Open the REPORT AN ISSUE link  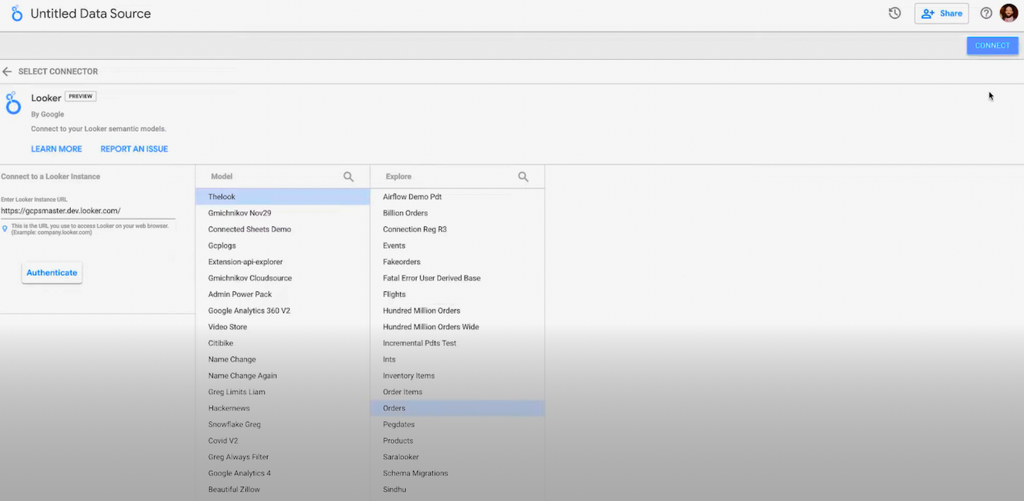(x=134, y=149)
